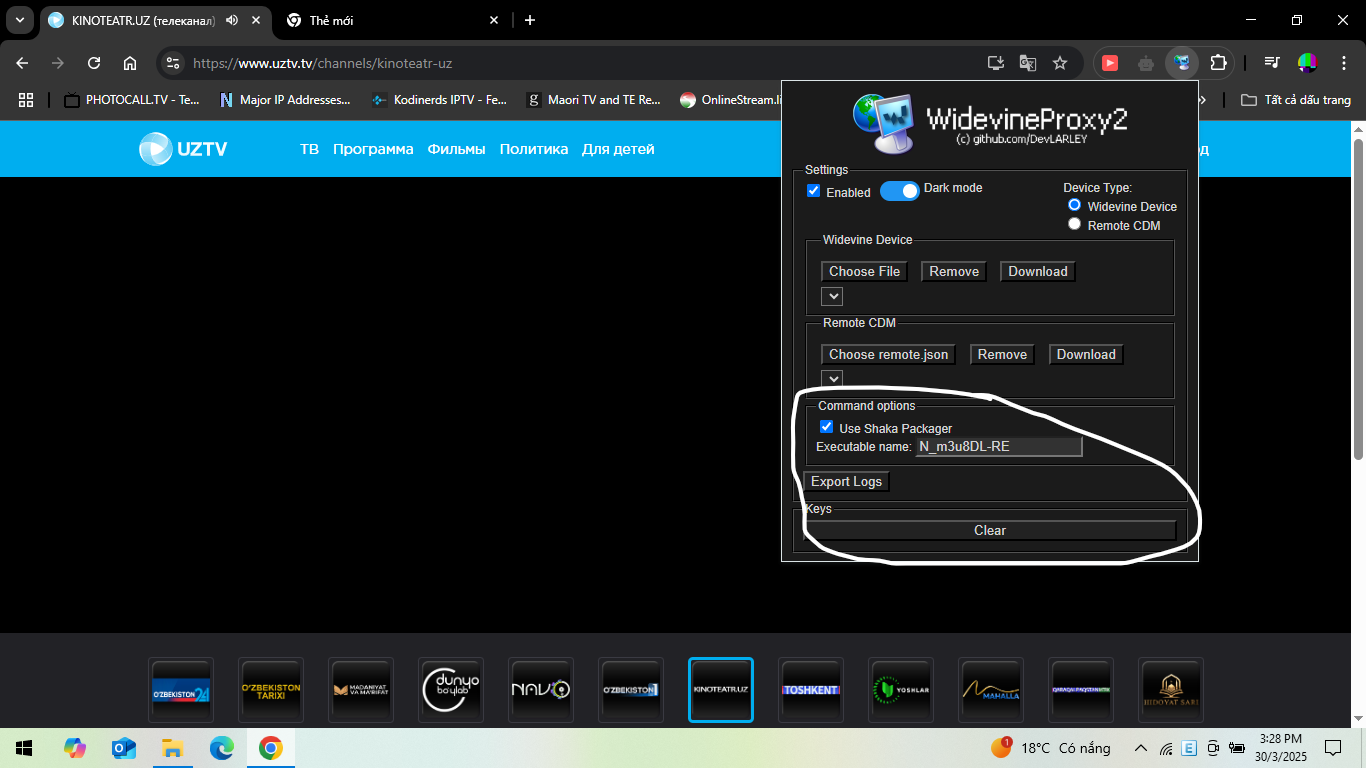The image size is (1366, 768).
Task: Click Choose remote.json button
Action: point(888,354)
